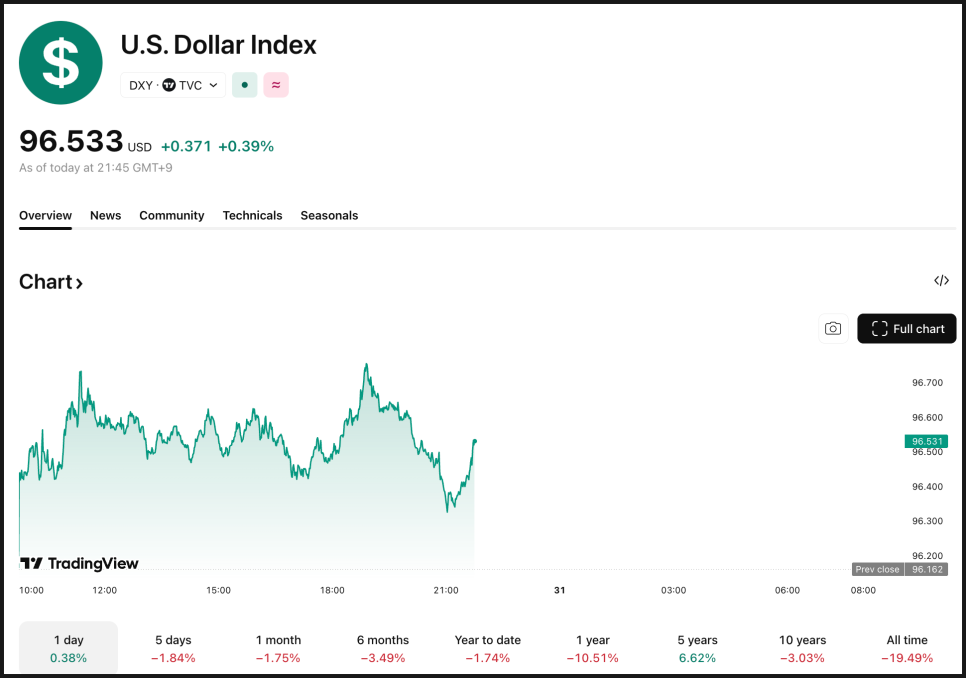Select the Community tab
Viewport: 966px width, 678px height.
pyautogui.click(x=171, y=215)
